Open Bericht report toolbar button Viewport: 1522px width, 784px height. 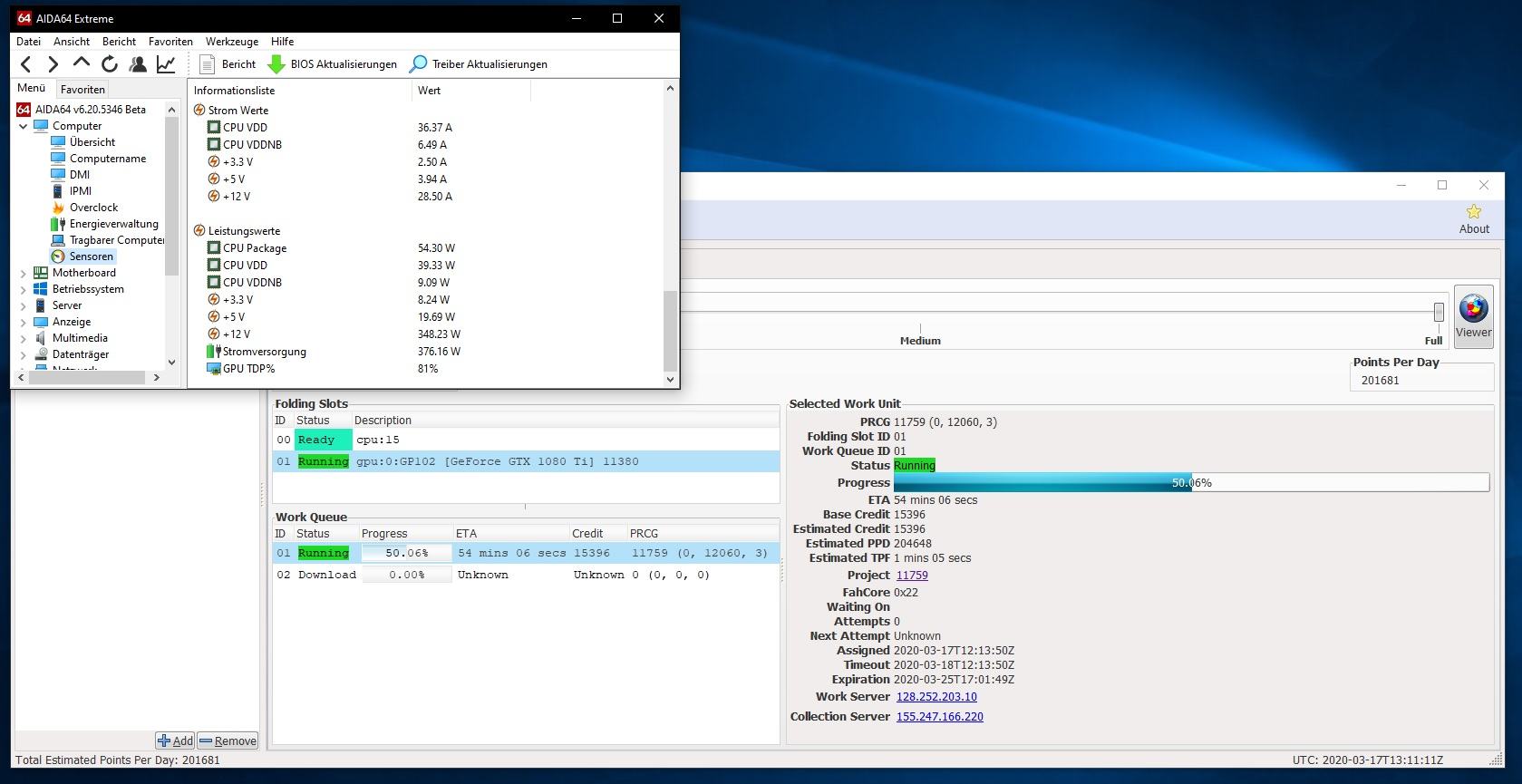tap(228, 63)
